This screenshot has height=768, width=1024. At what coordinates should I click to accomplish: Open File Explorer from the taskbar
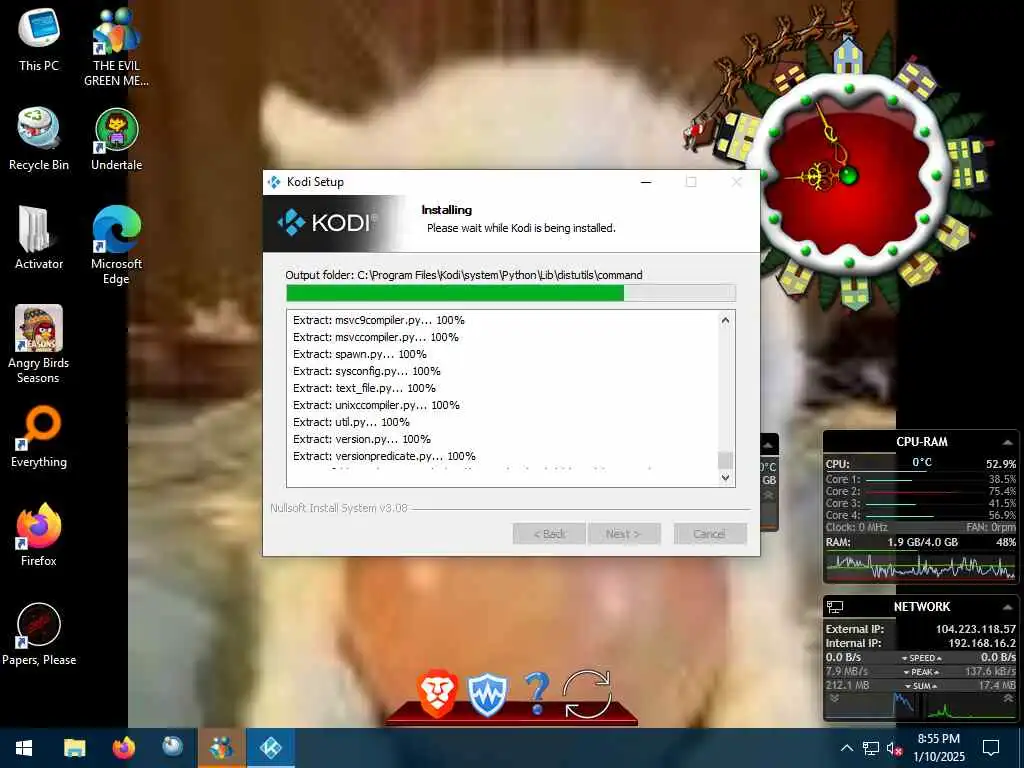point(74,748)
